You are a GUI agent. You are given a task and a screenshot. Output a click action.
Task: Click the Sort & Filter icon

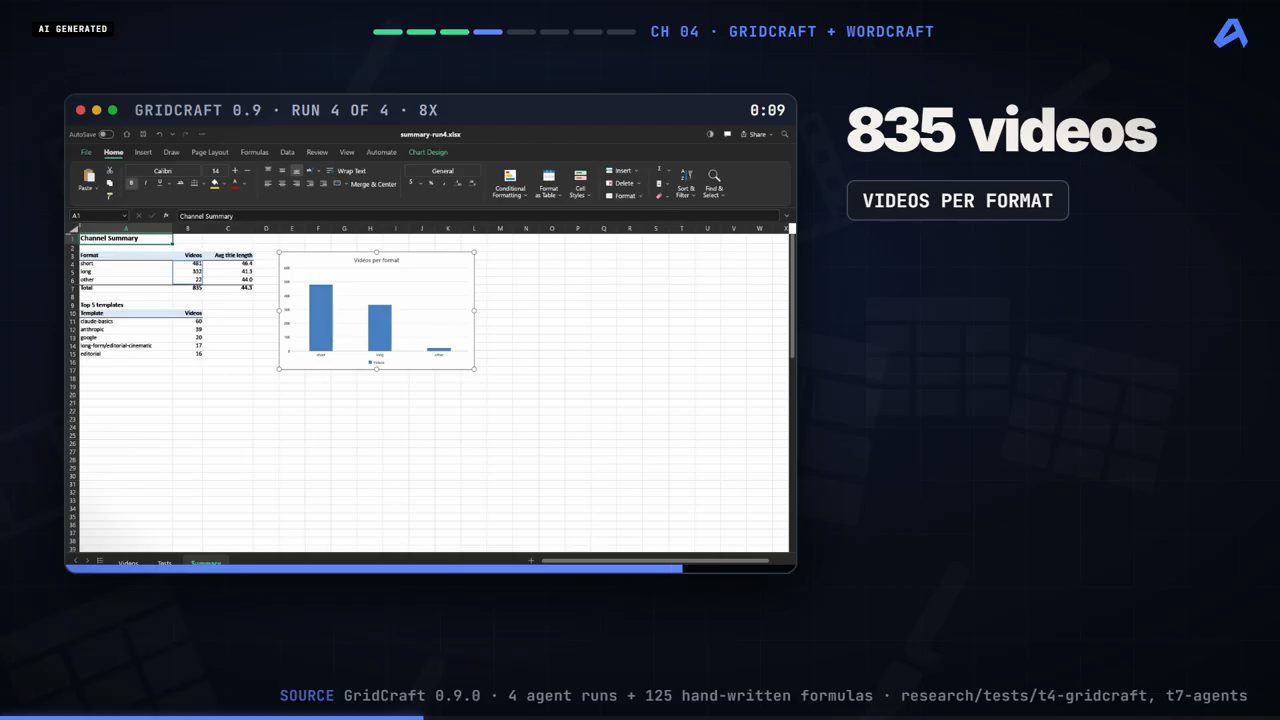(686, 175)
